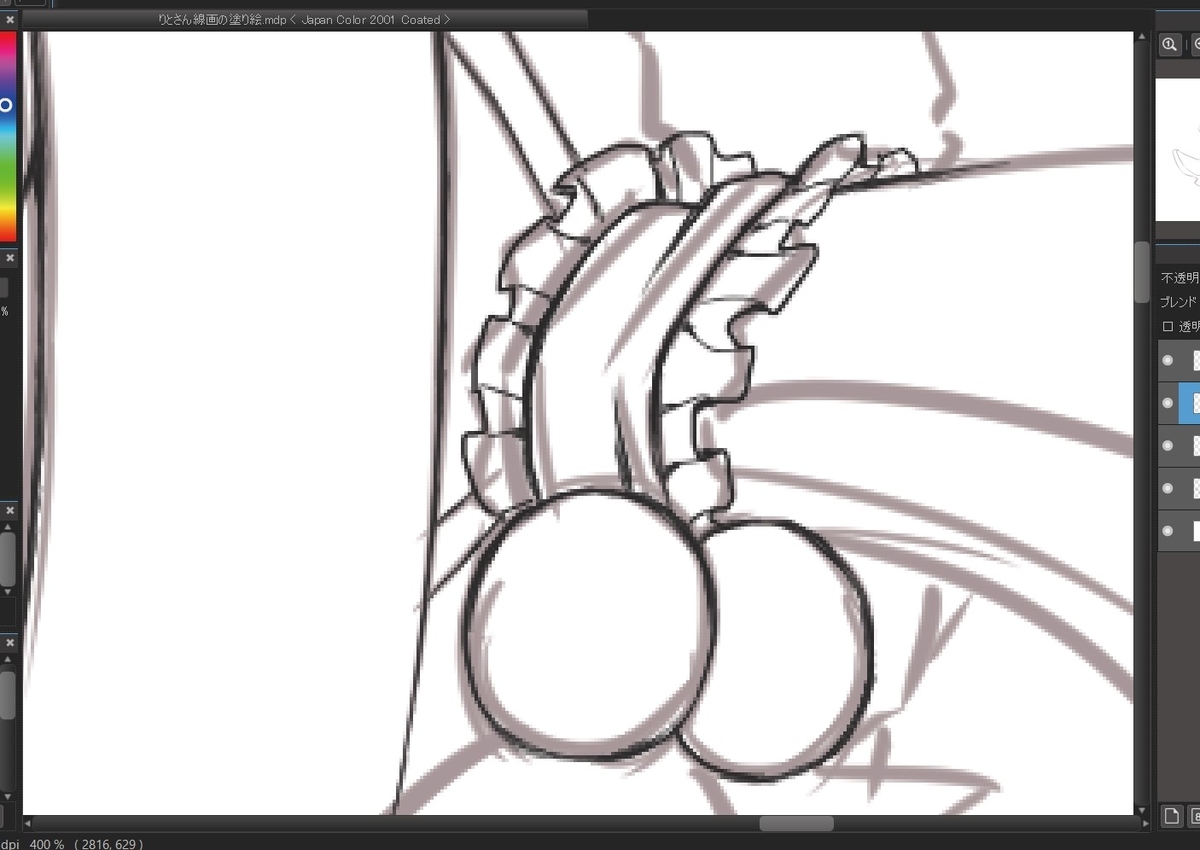The width and height of the screenshot is (1200, 850).
Task: Enable the 透明 protect checkbox
Action: coord(1167,326)
